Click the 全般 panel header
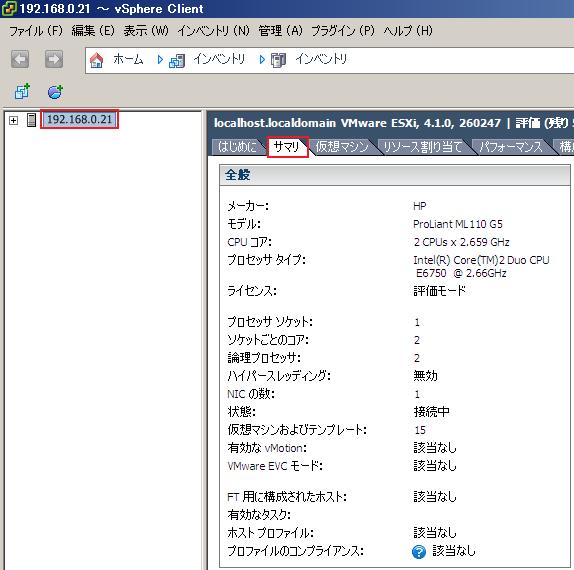The width and height of the screenshot is (574, 570). point(394,175)
